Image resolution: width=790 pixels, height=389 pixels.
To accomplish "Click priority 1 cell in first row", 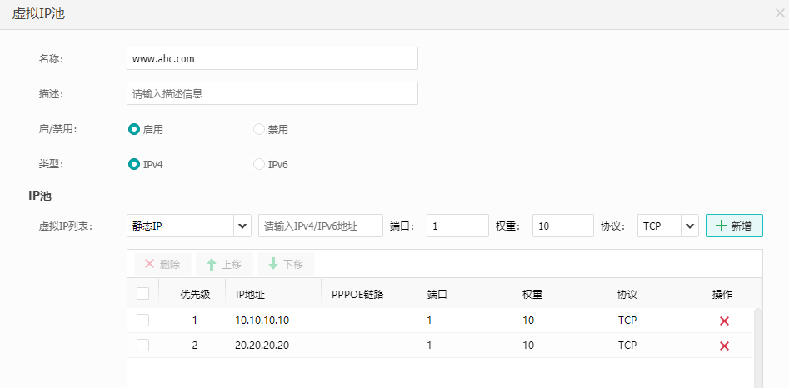I will tap(195, 320).
